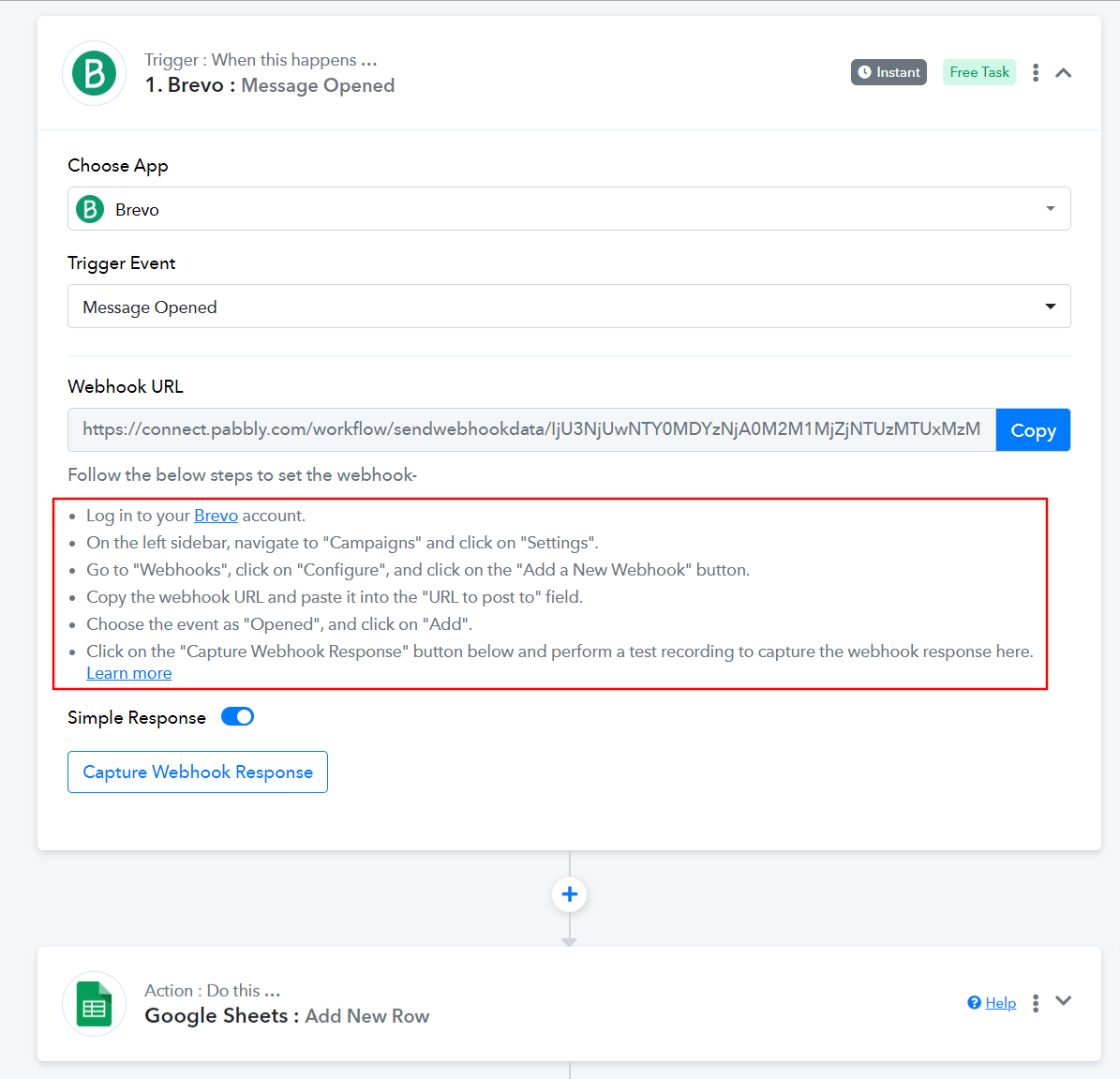Click Capture Webhook Response button
Screen dimensions: 1120x1079
pos(198,772)
